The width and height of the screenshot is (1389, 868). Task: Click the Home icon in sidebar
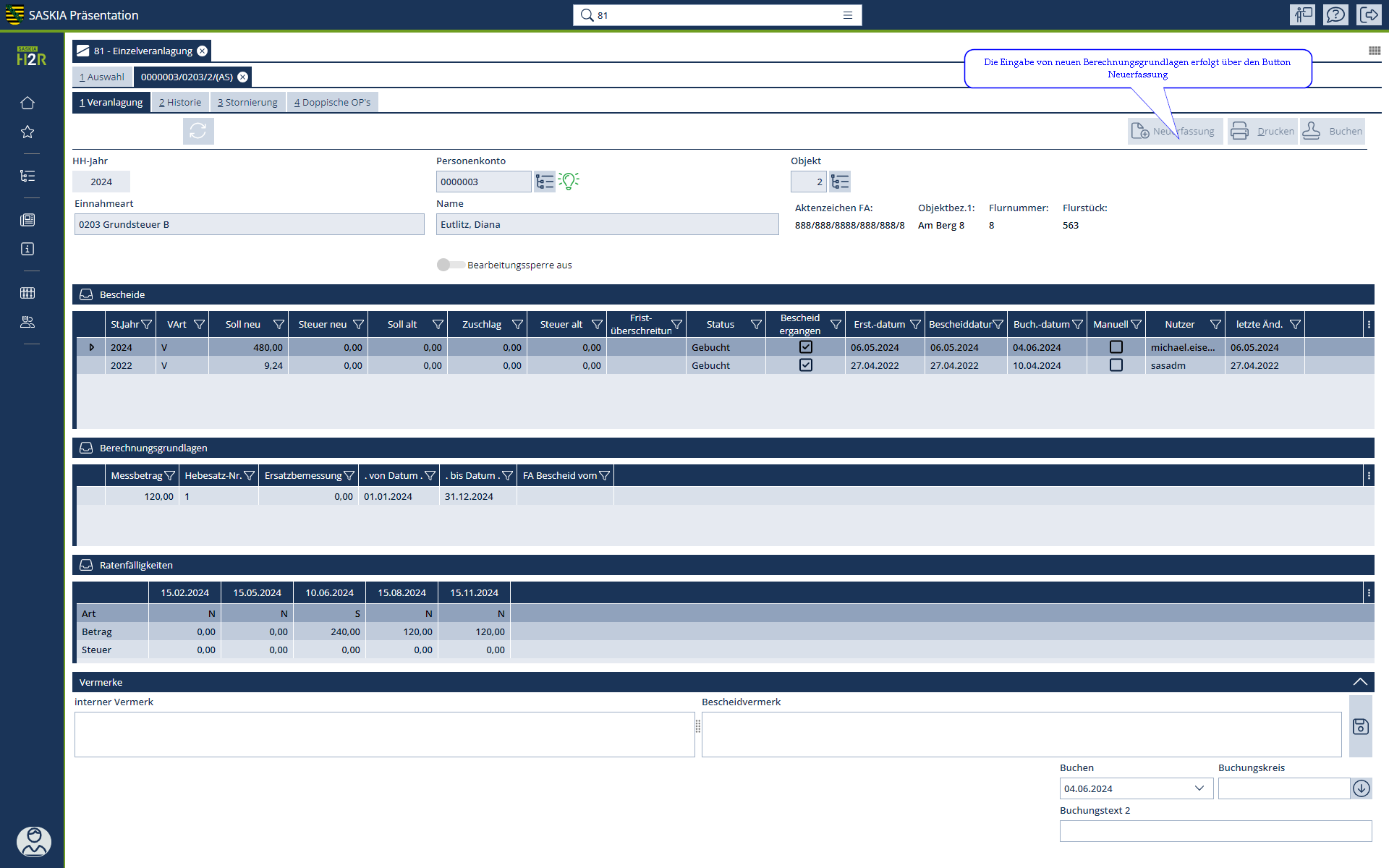(x=27, y=103)
